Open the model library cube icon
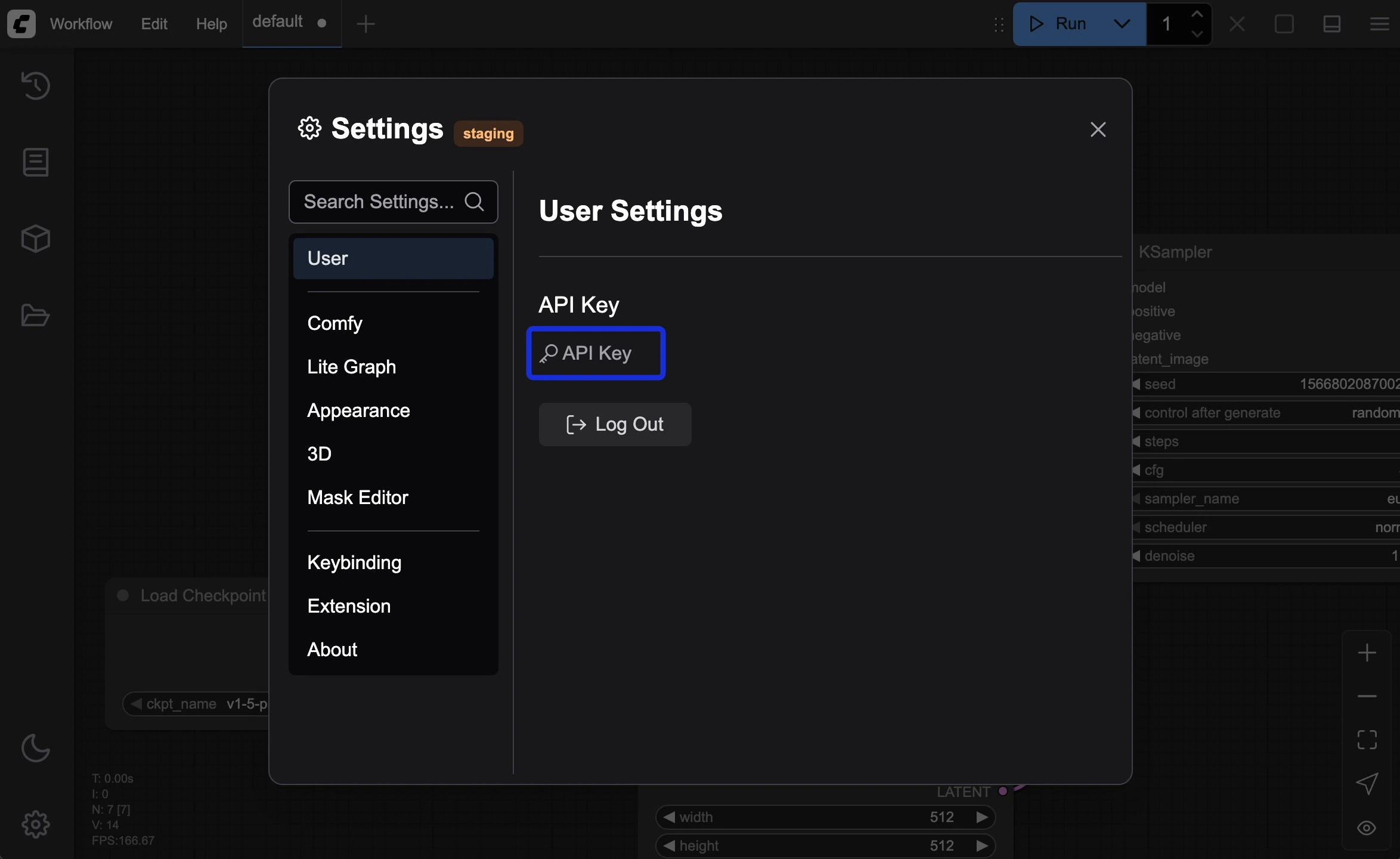Viewport: 1400px width, 859px height. tap(35, 239)
